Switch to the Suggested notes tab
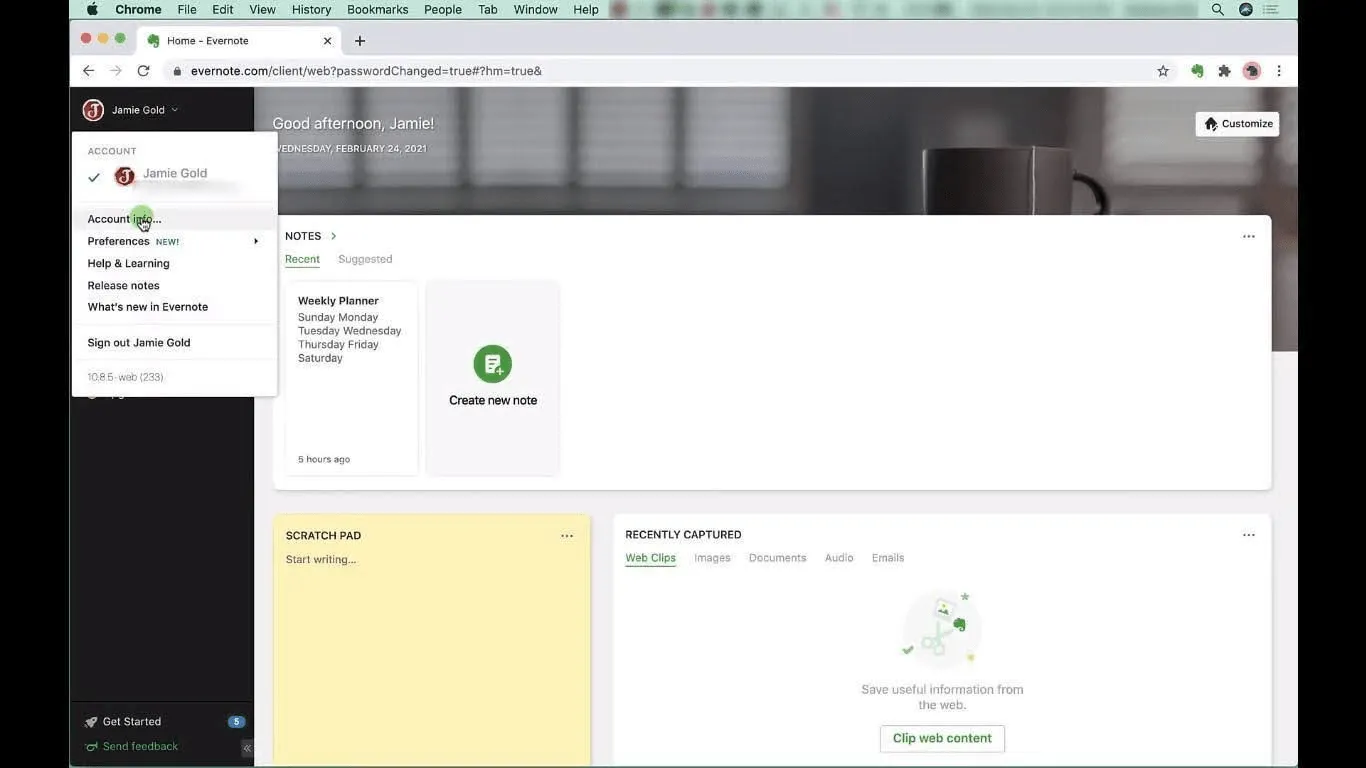Image resolution: width=1366 pixels, height=768 pixels. coord(365,259)
